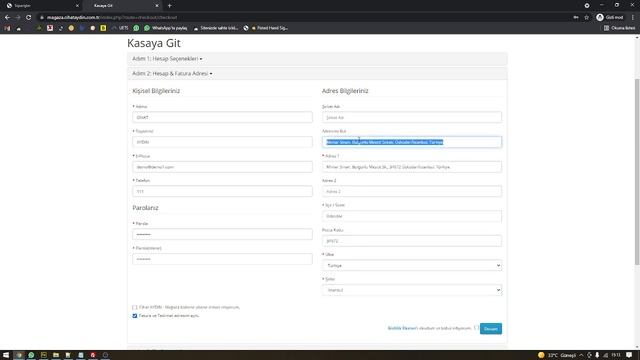Click the İlçe / Semt field
Viewport: 640px width, 360px height.
pyautogui.click(x=412, y=216)
